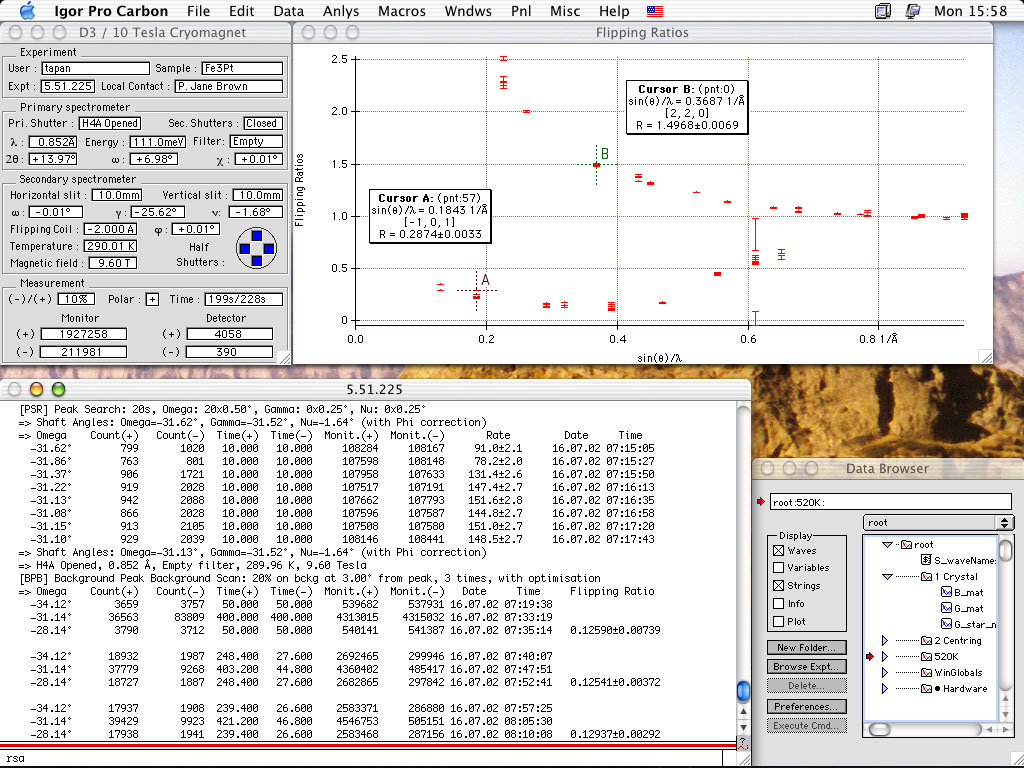Click the command line containing rsa

click(360, 758)
